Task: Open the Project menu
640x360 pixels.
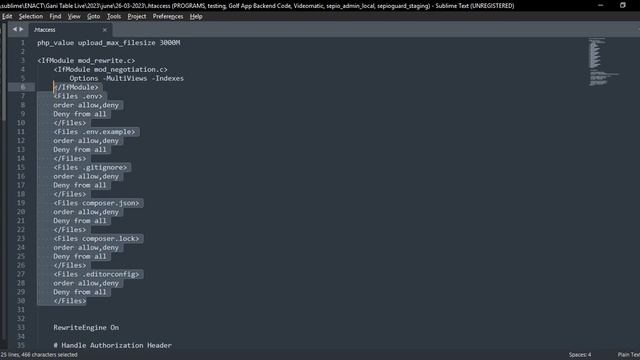Action: [x=137, y=17]
